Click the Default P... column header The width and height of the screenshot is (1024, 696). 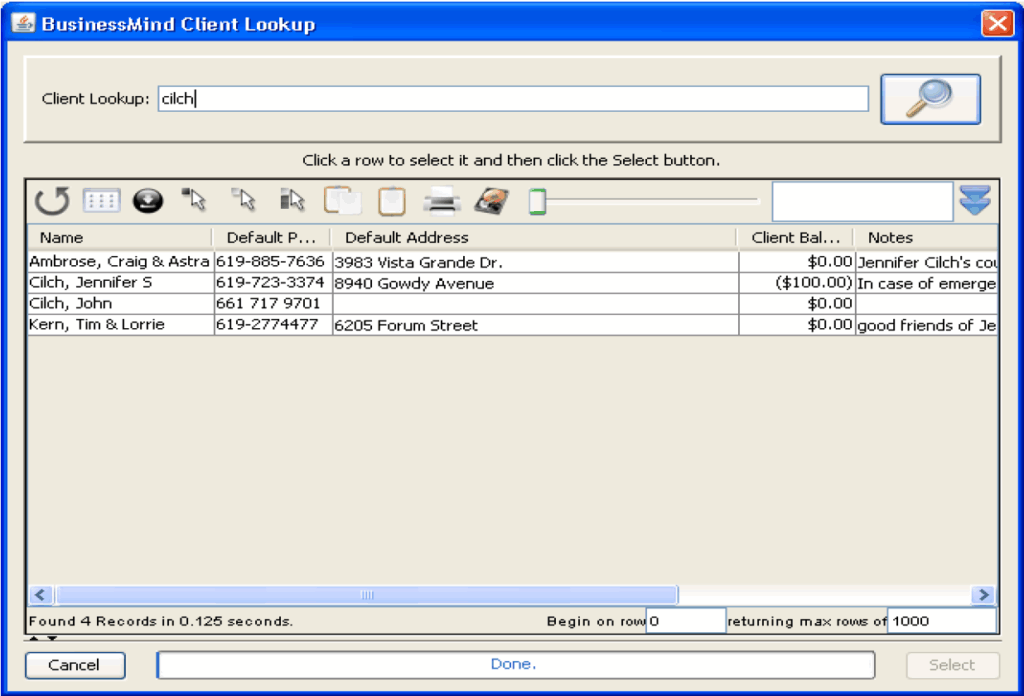pyautogui.click(x=272, y=238)
